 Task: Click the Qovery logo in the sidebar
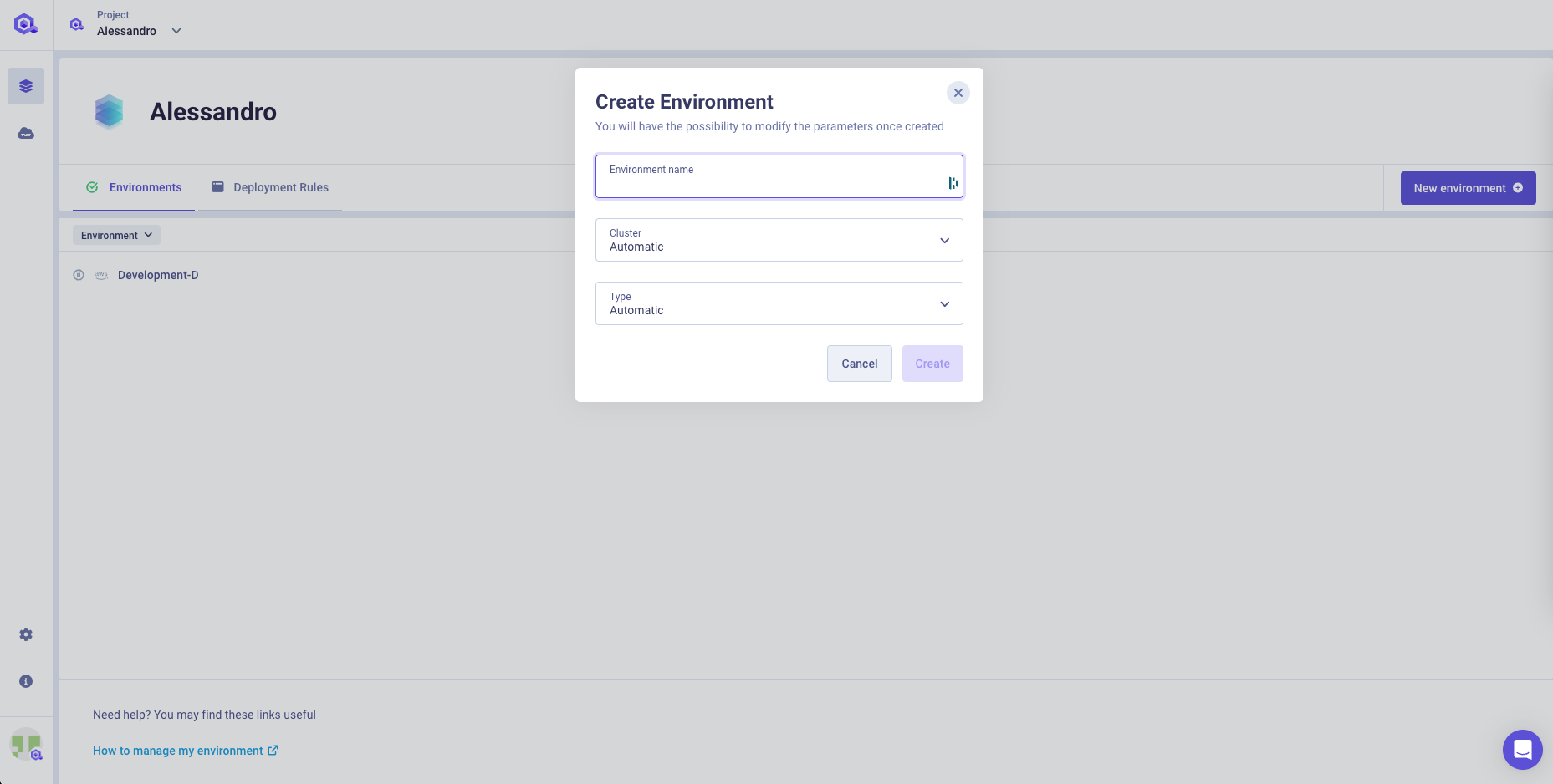(x=26, y=24)
